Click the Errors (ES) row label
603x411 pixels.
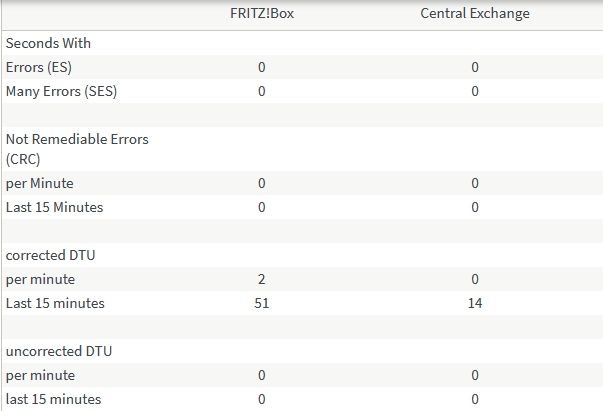(39, 67)
